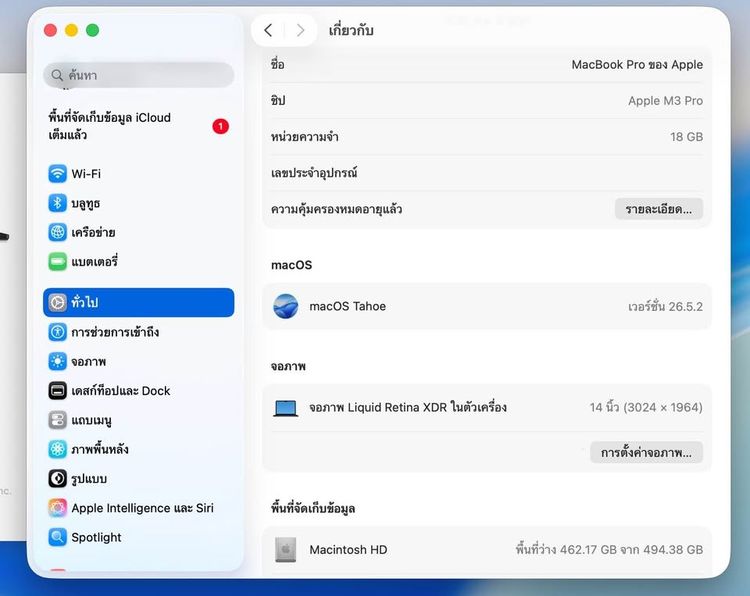
Task: Open the Desktop & Dock (เดสก์ท็อปและ Dock) icon
Action: [57, 391]
